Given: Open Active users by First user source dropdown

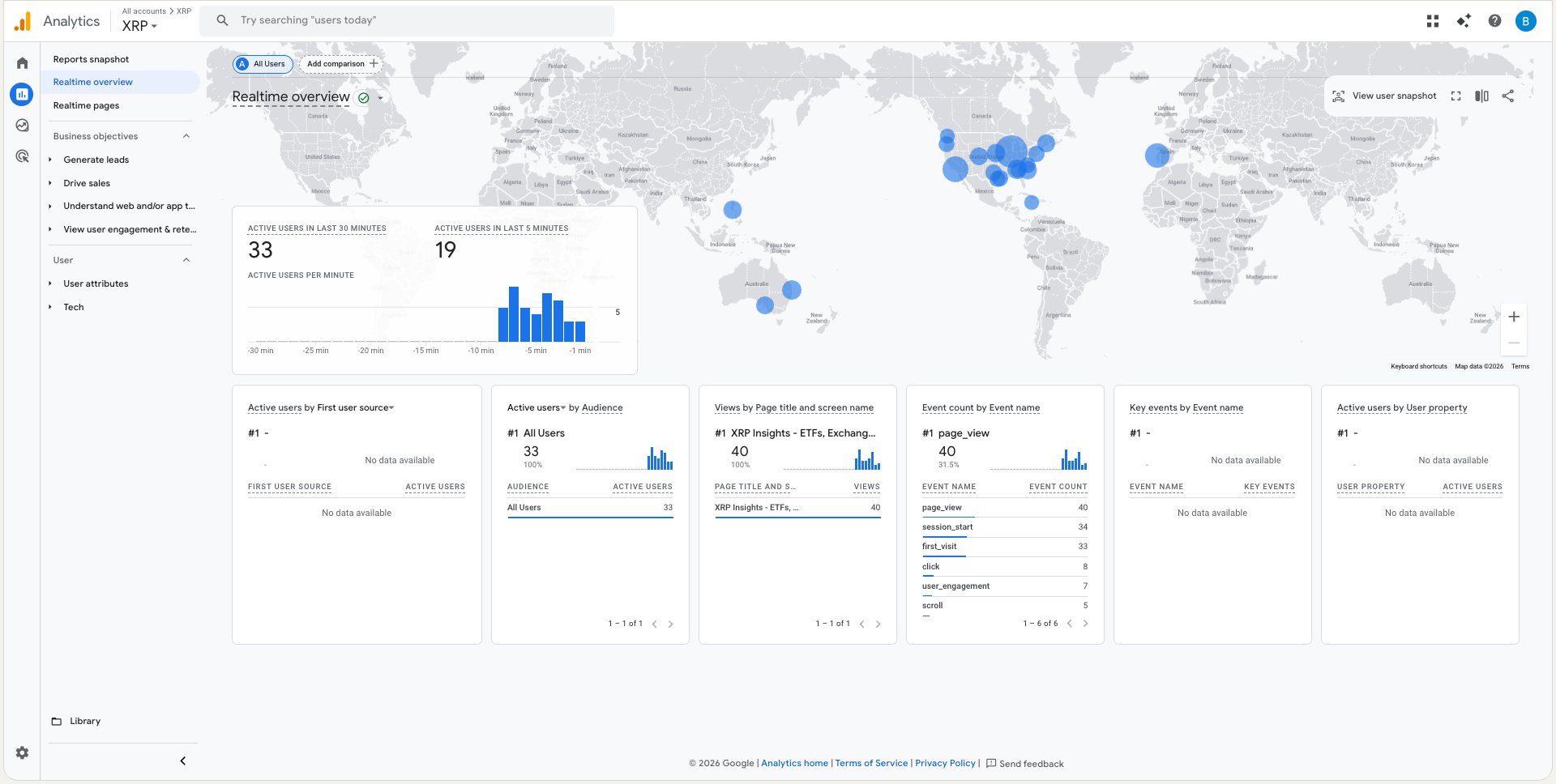Looking at the screenshot, I should 391,407.
